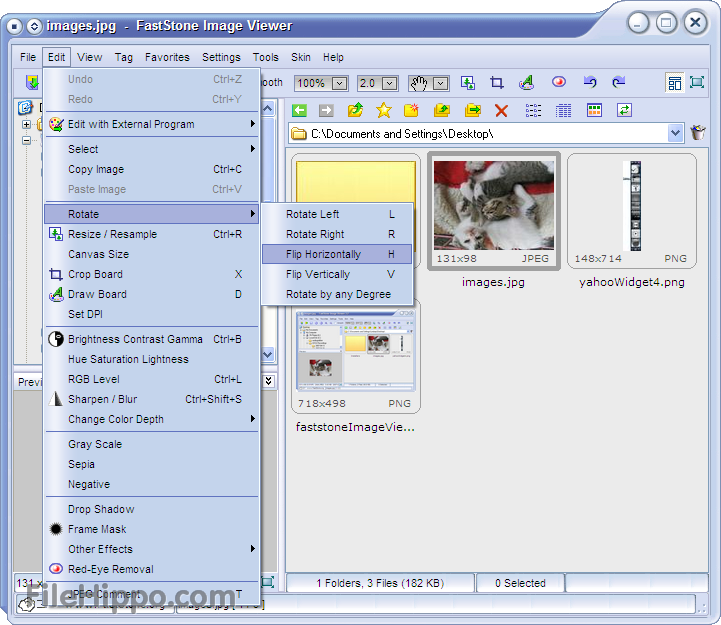The image size is (721, 625).
Task: Click the red X Delete icon
Action: (501, 110)
